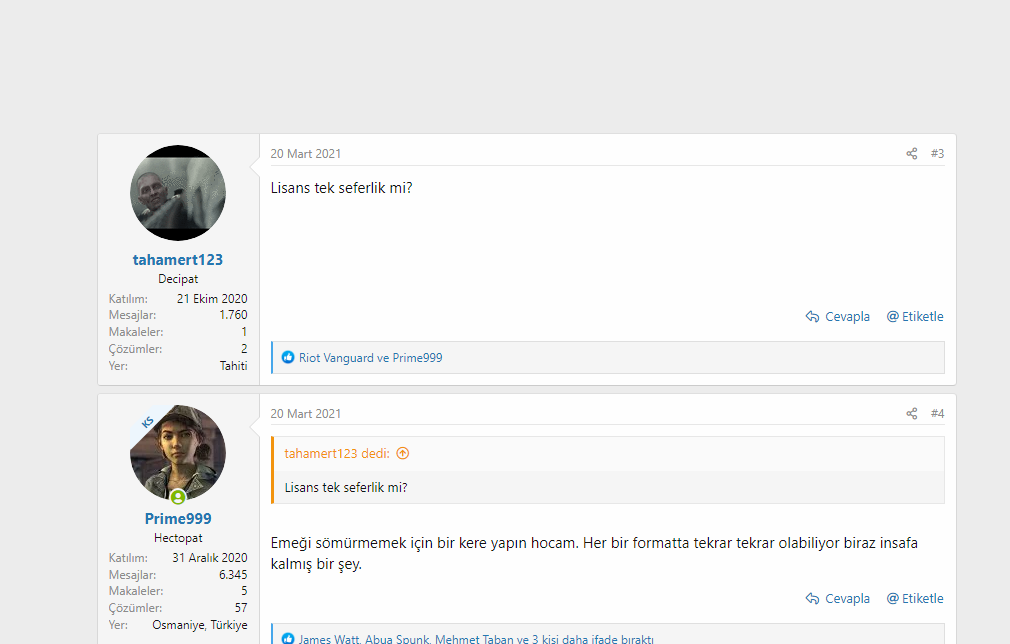Click Etiketle on Prime999's post
Screen dimensions: 1010x644
915,598
